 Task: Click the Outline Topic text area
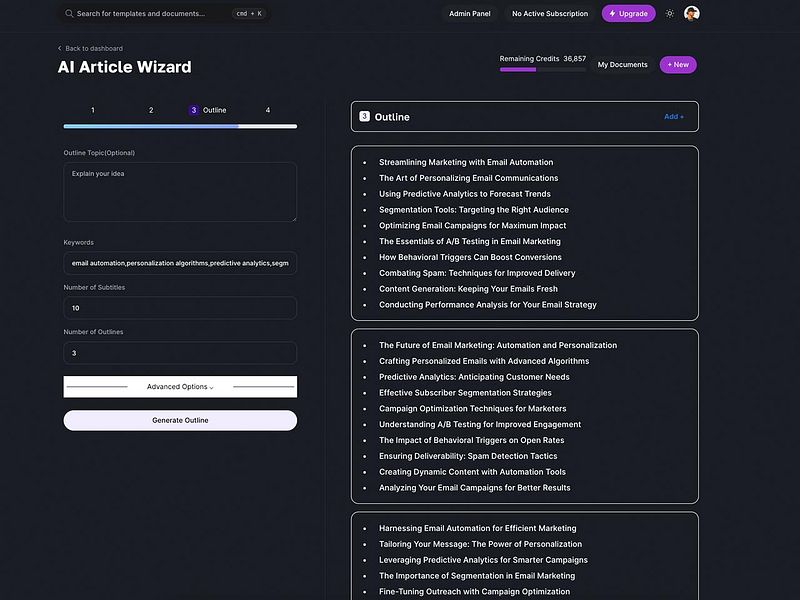click(179, 191)
